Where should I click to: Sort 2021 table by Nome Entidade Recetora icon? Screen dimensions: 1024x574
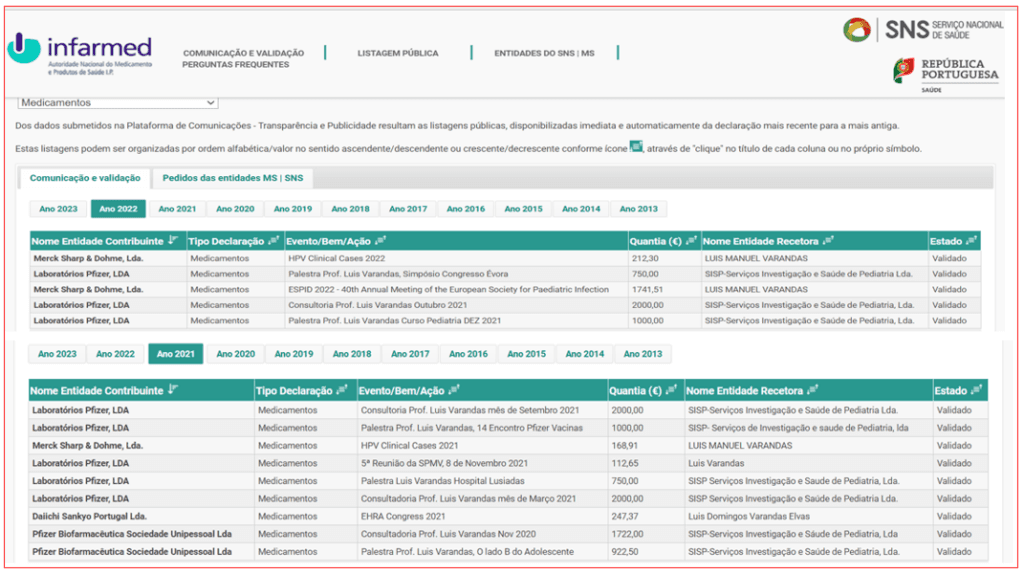(814, 391)
